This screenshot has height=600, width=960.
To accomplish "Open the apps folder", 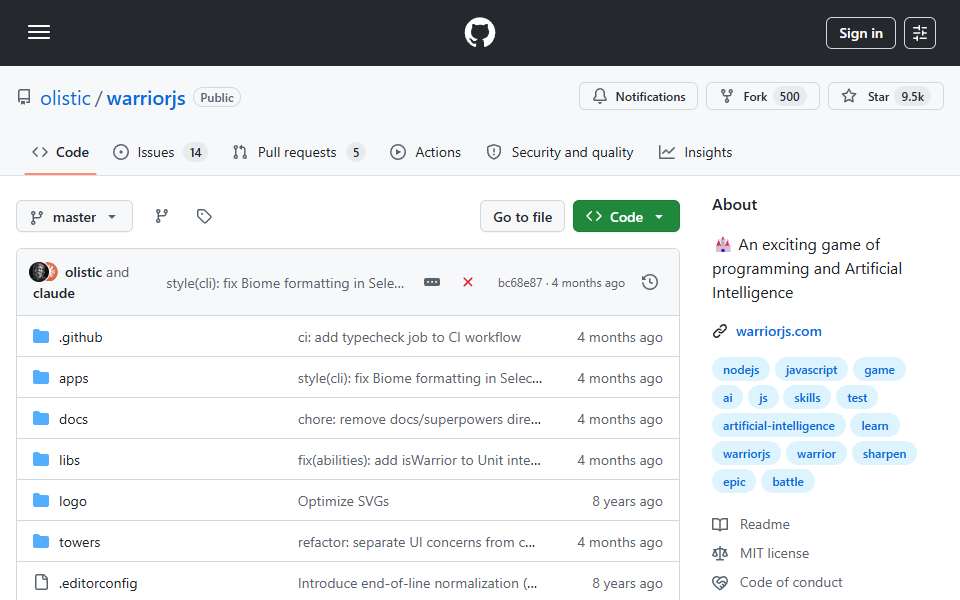I will click(x=73, y=378).
